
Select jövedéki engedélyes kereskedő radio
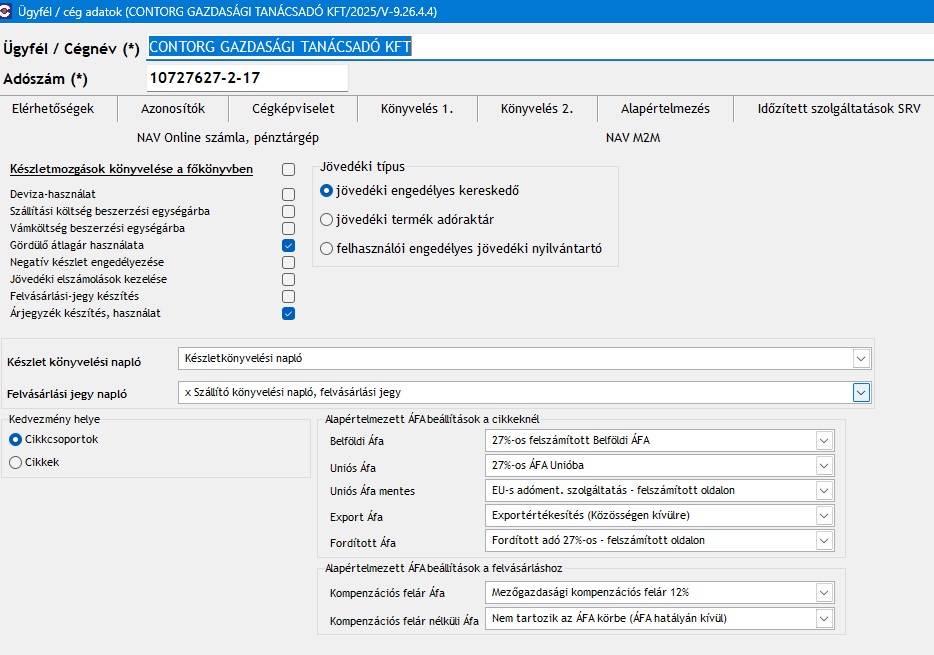click(326, 191)
